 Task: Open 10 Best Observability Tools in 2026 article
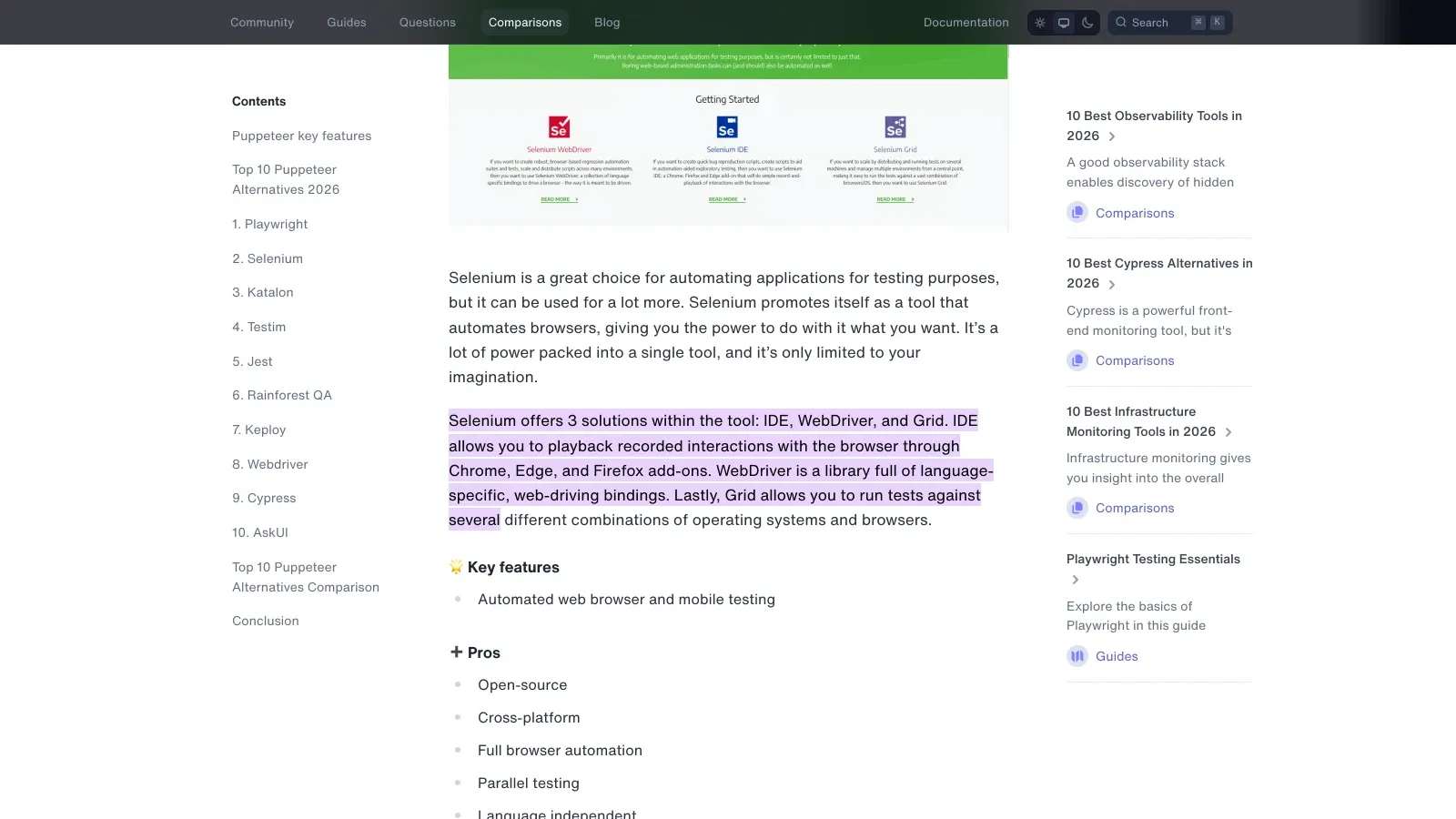pyautogui.click(x=1154, y=126)
